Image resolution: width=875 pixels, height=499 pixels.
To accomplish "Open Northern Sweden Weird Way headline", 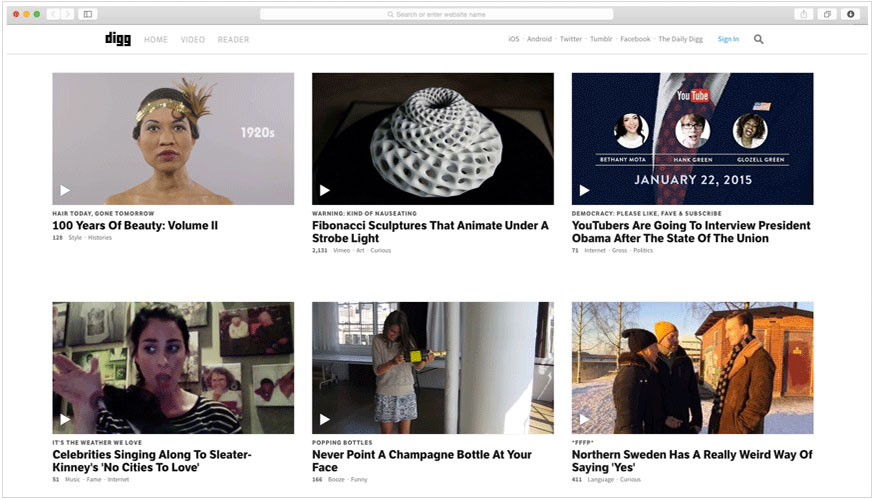I will [692, 460].
